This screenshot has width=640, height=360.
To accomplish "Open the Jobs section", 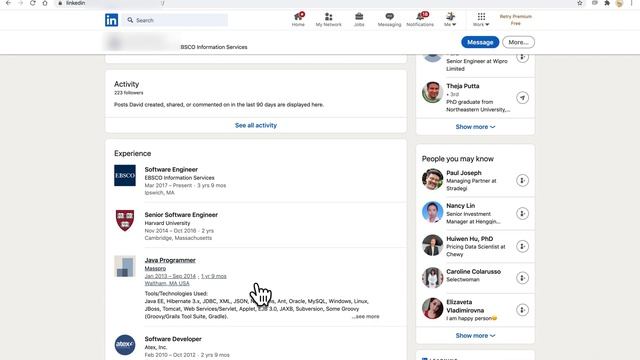I will coord(359,20).
